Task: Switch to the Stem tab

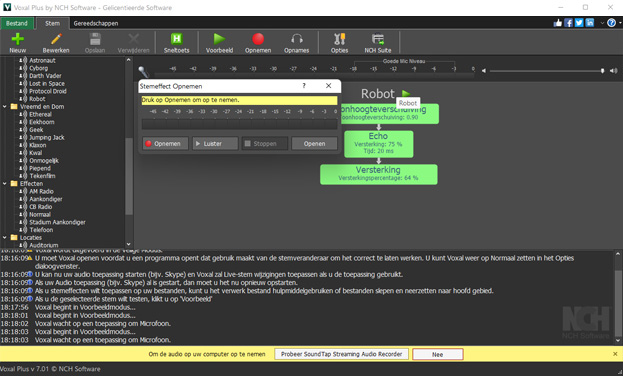Action: tap(52, 23)
